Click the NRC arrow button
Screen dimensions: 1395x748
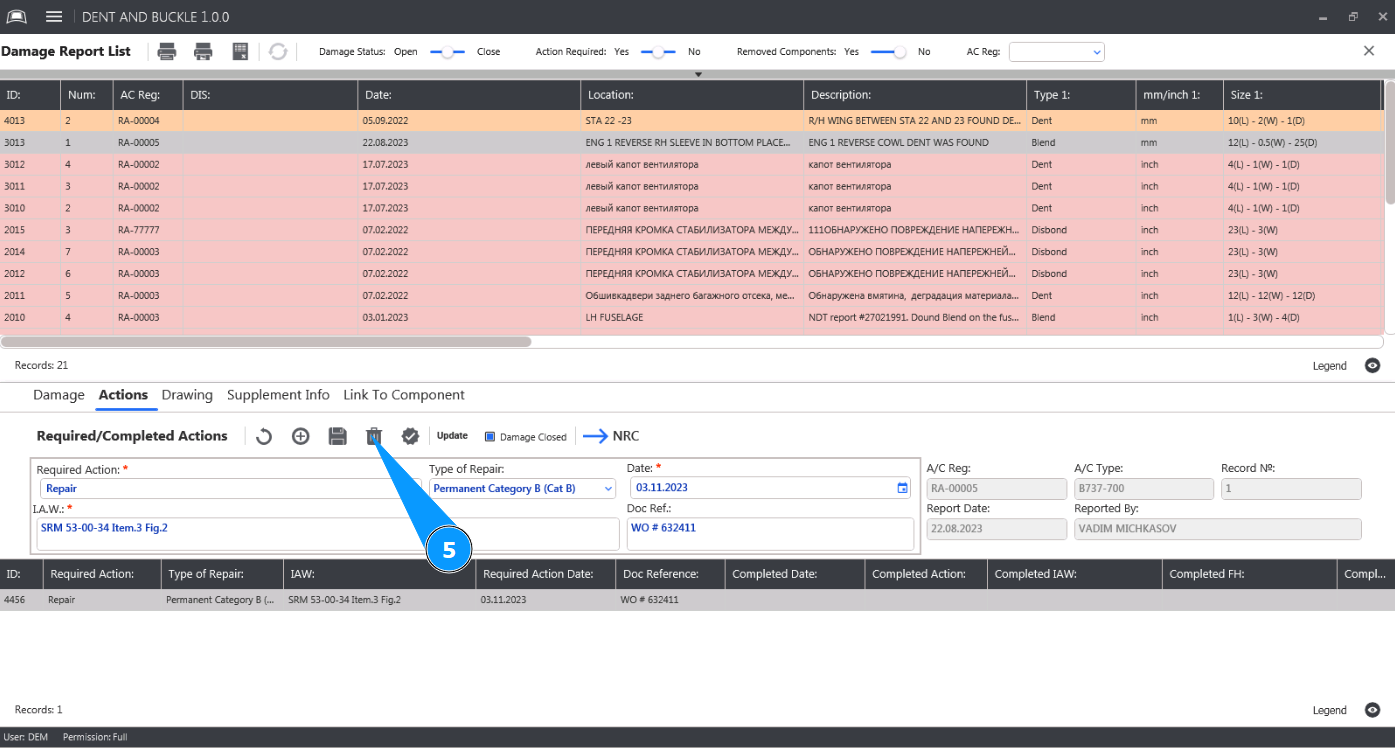[x=611, y=436]
